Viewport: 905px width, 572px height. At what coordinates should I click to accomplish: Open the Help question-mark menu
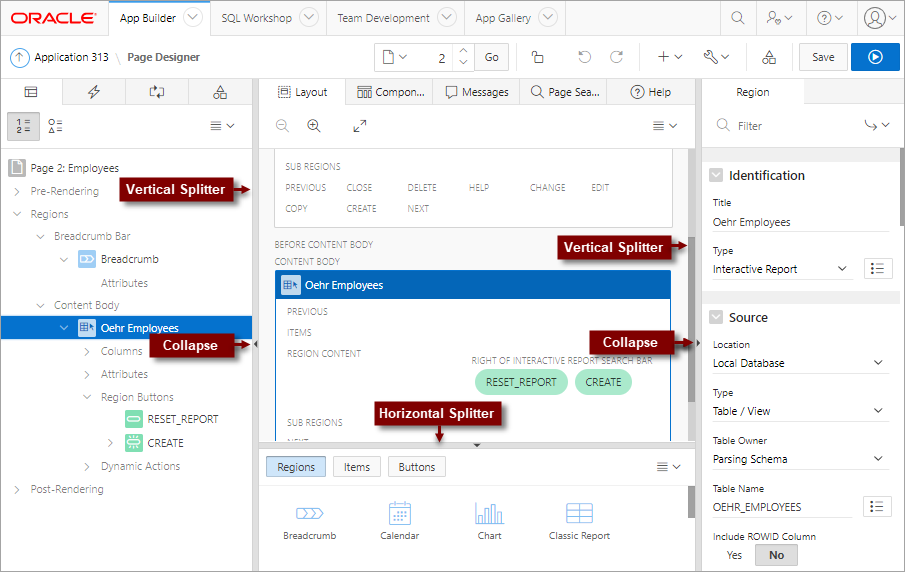coord(829,18)
